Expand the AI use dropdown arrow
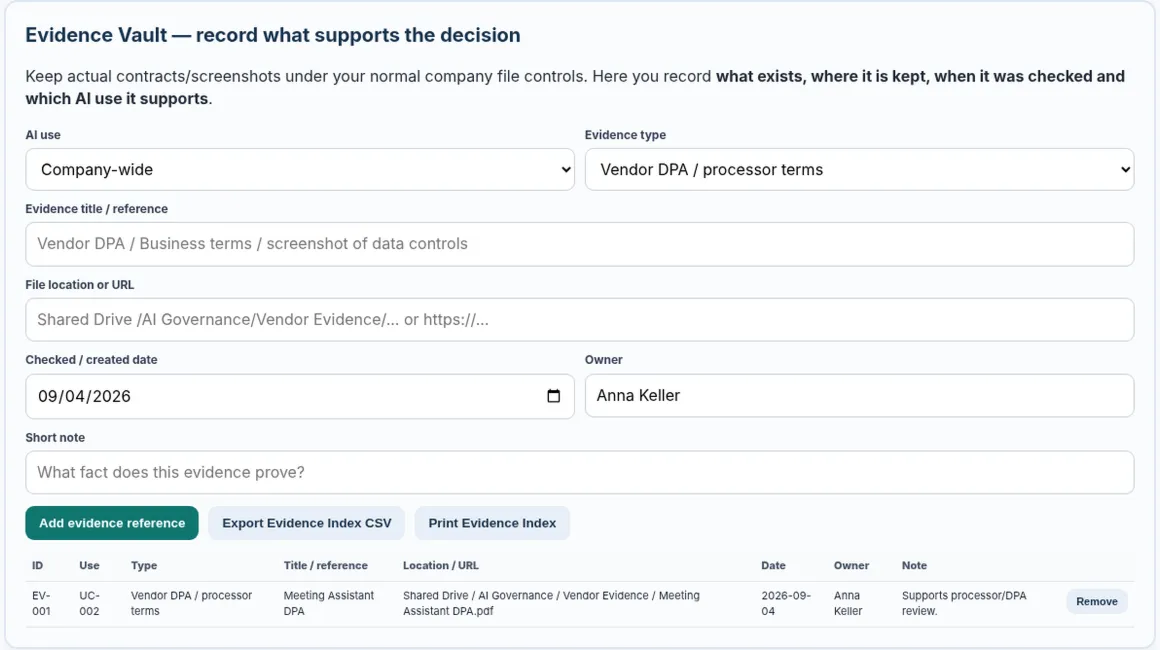1160x650 pixels. click(x=565, y=169)
